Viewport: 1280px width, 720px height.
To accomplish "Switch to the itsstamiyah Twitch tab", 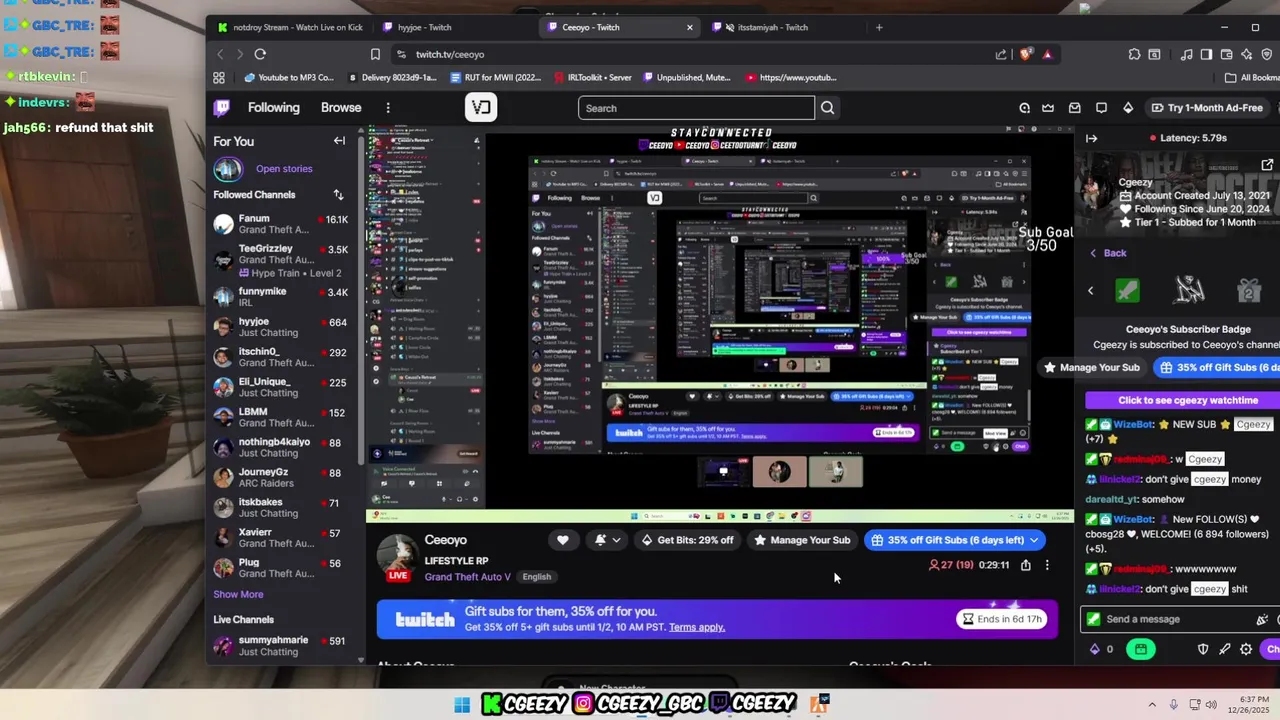I will [783, 27].
